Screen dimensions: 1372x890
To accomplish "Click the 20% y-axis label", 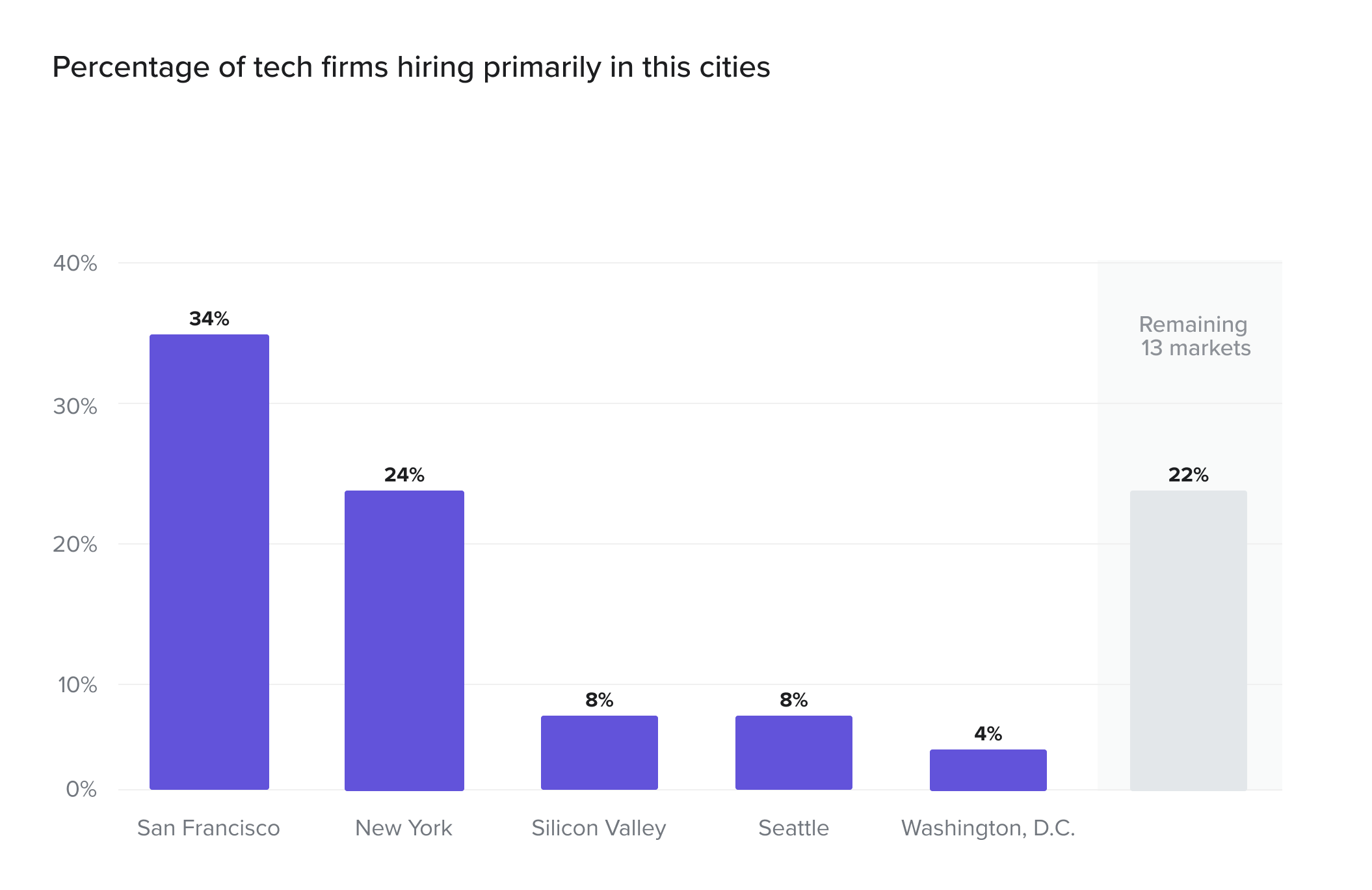I will pyautogui.click(x=75, y=545).
